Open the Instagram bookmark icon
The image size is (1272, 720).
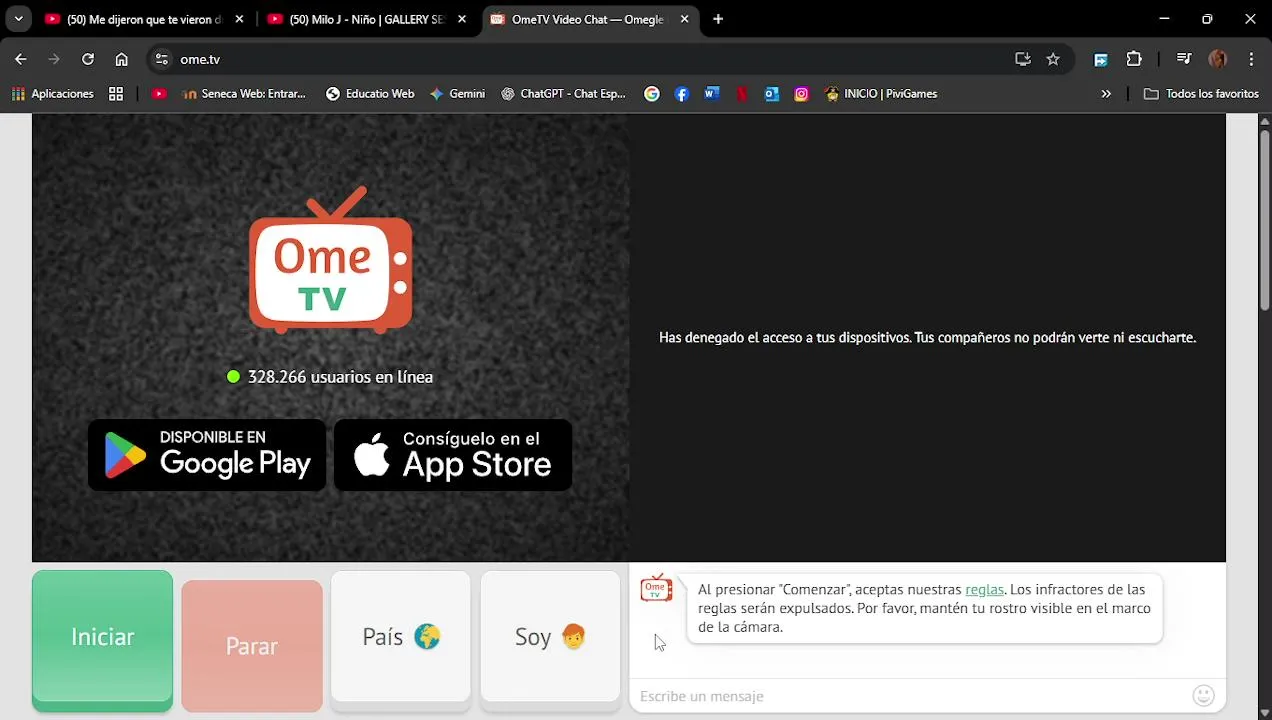[x=801, y=94]
